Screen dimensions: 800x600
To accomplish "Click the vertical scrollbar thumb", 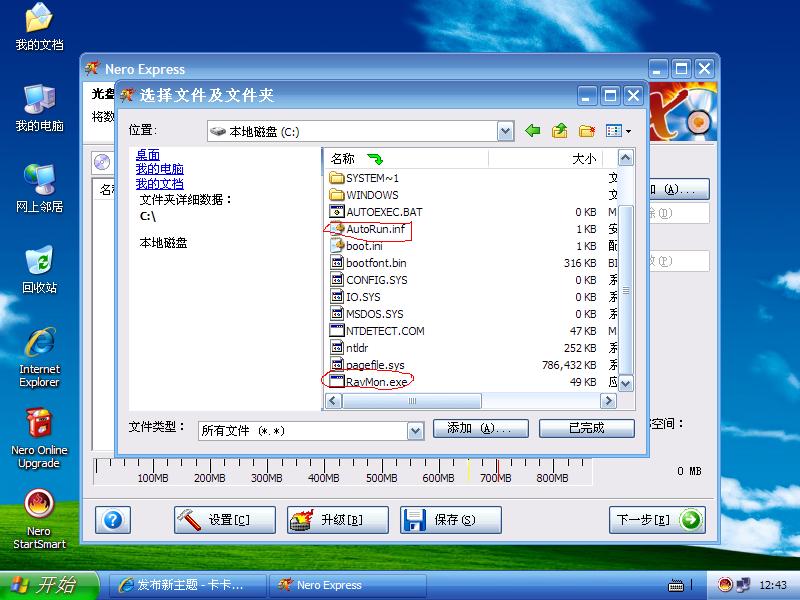I will coord(626,290).
